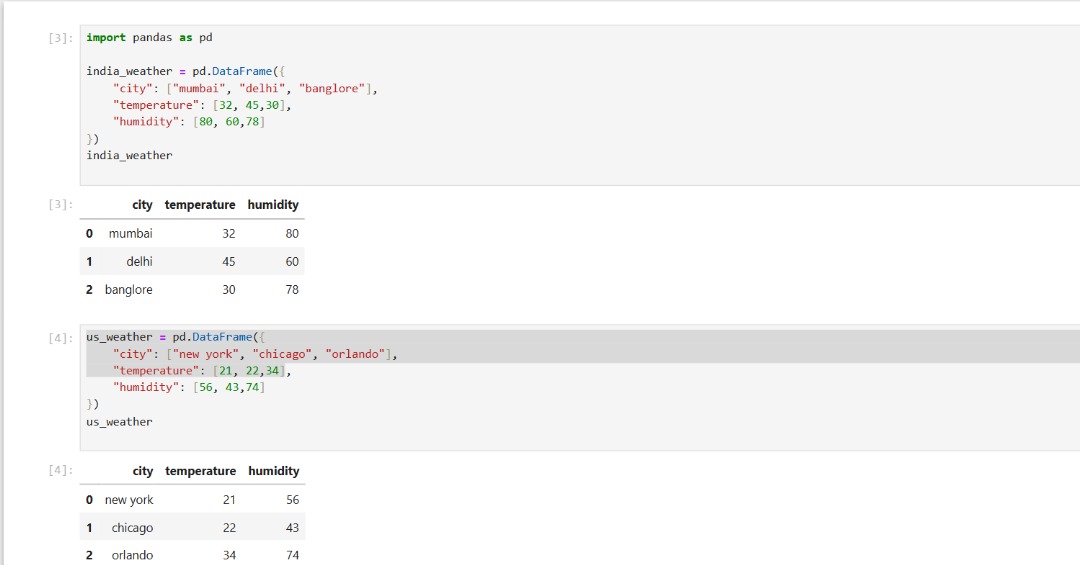Click the delhi cell
Screen dimensions: 1080x565
click(139, 262)
